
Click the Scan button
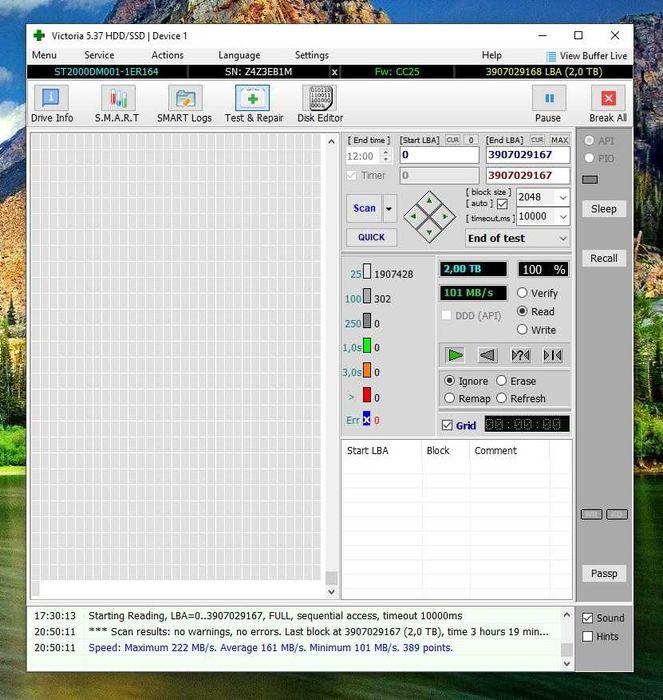pyautogui.click(x=364, y=208)
